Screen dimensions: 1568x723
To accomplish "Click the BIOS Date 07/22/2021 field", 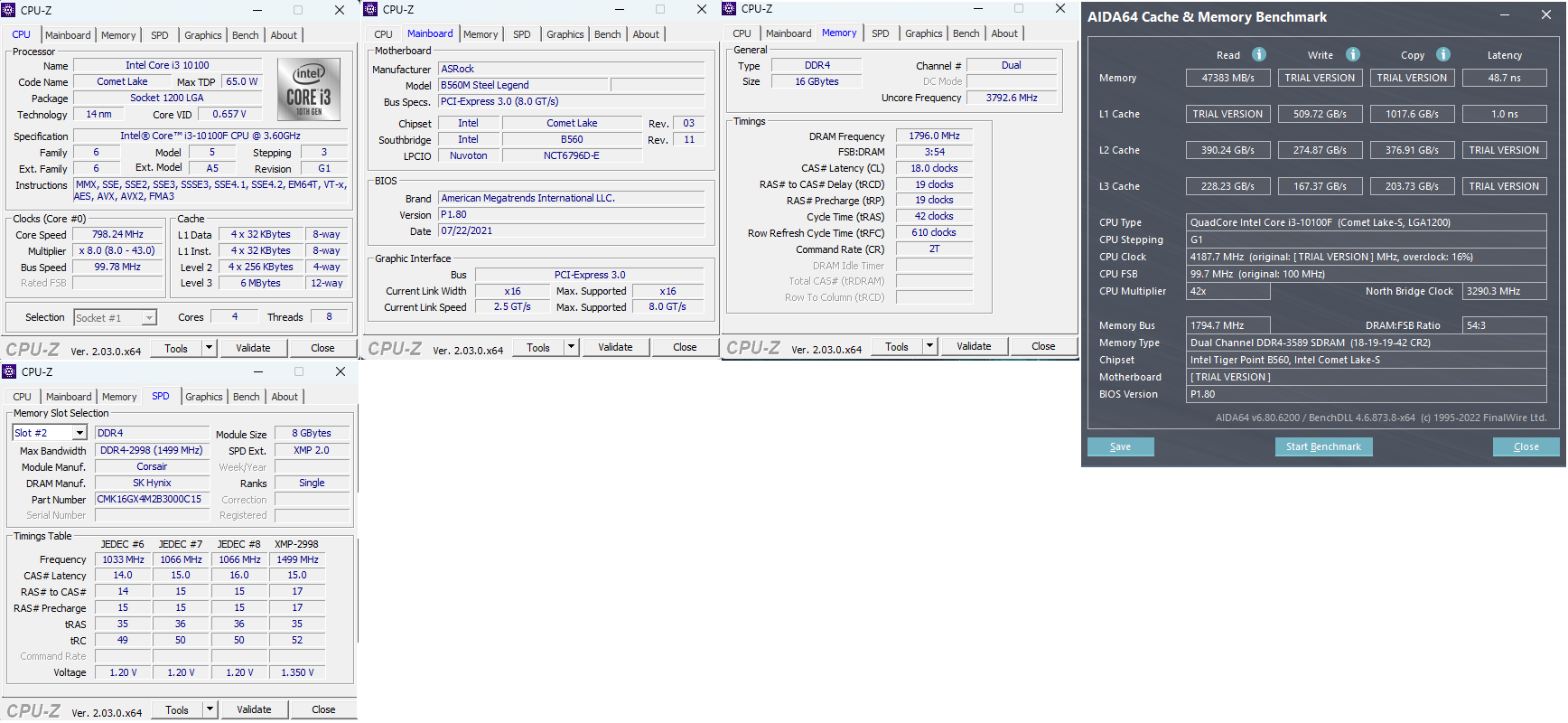I will 571,230.
